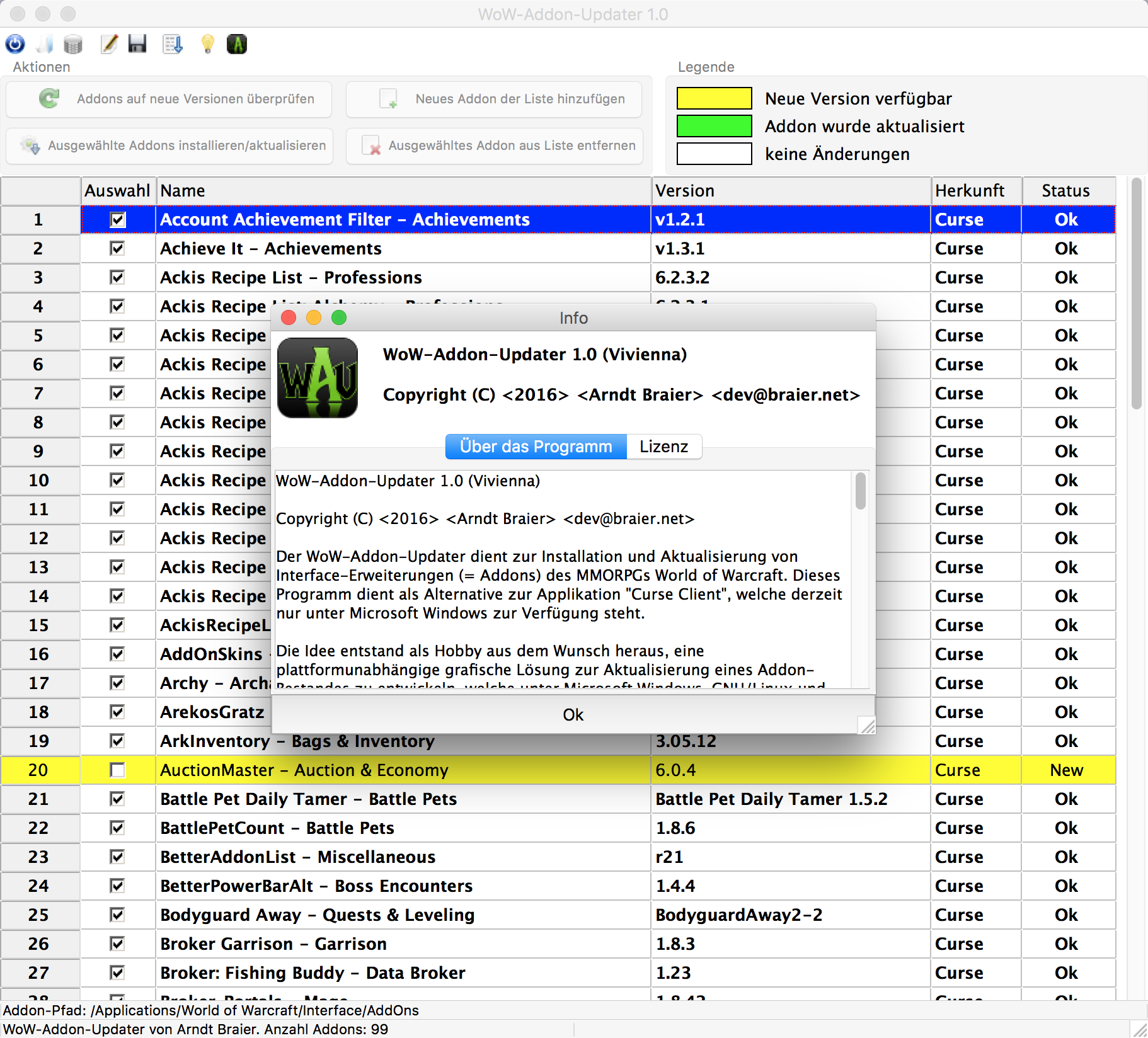The image size is (1148, 1038).
Task: Click Neues Addon der Liste hinzufügen button
Action: point(494,99)
